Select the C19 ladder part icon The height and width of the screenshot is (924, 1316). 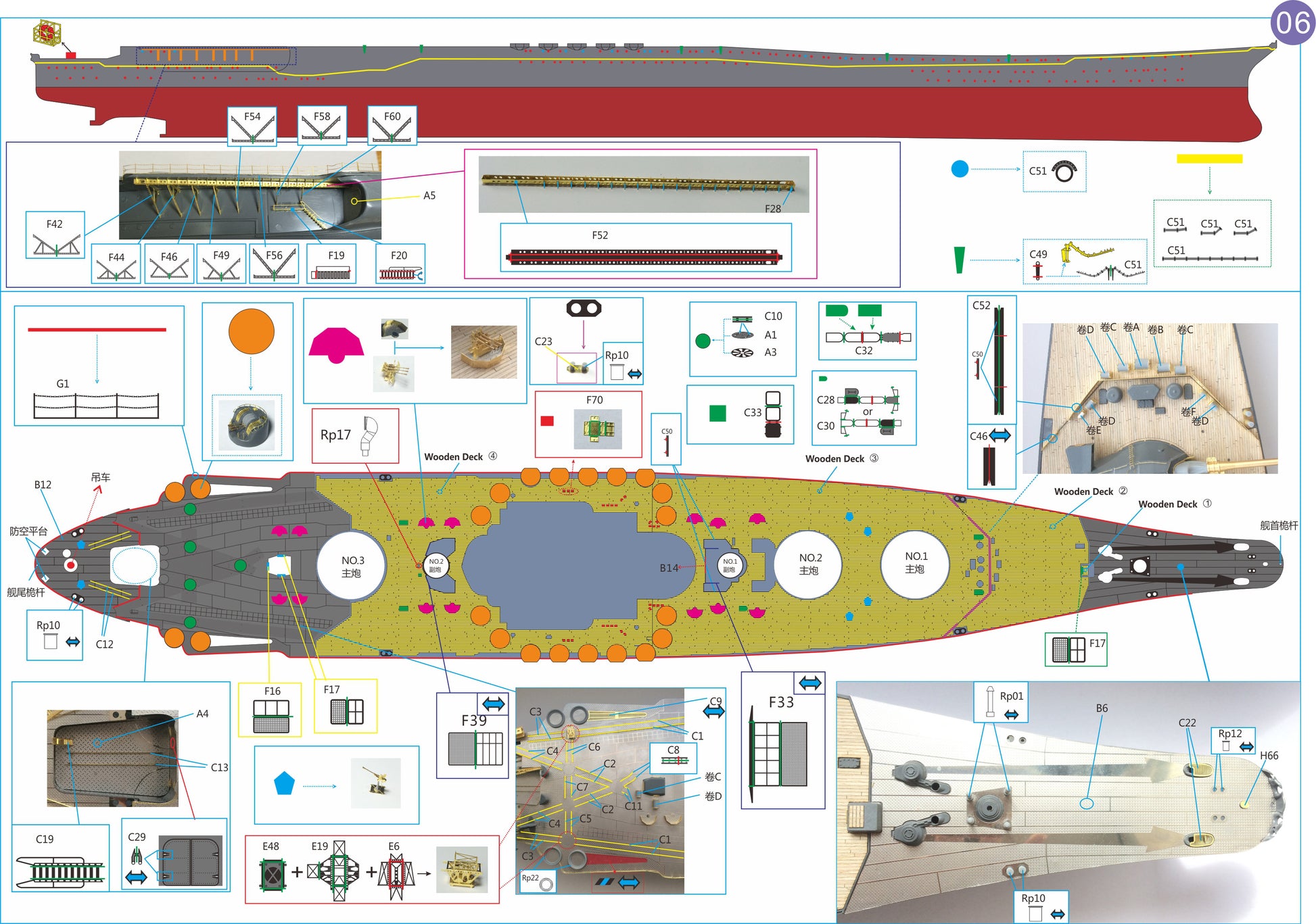(61, 871)
